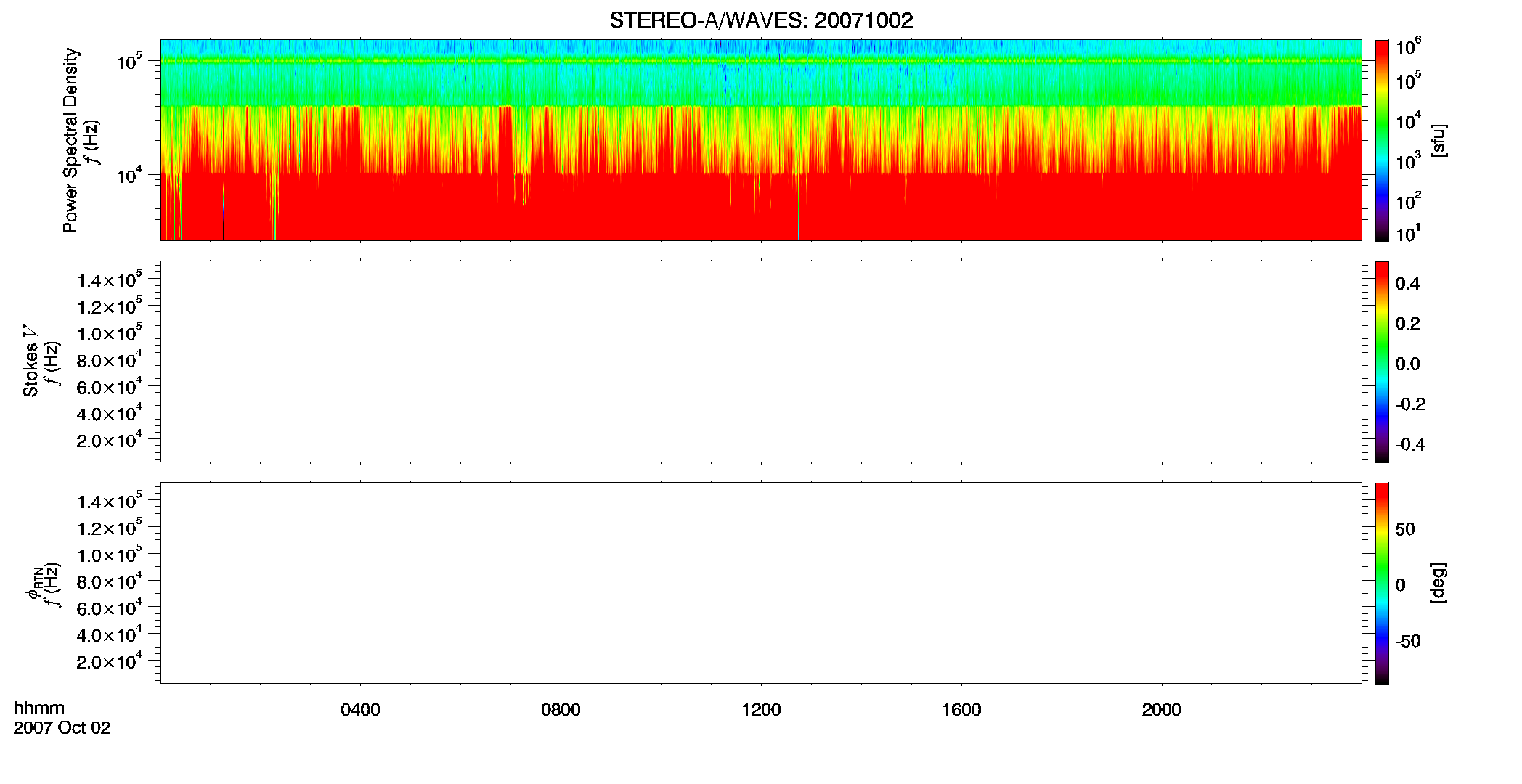Click the "0.4" tick on Stokes V colorbar
This screenshot has width=1522, height=784.
[x=1407, y=284]
